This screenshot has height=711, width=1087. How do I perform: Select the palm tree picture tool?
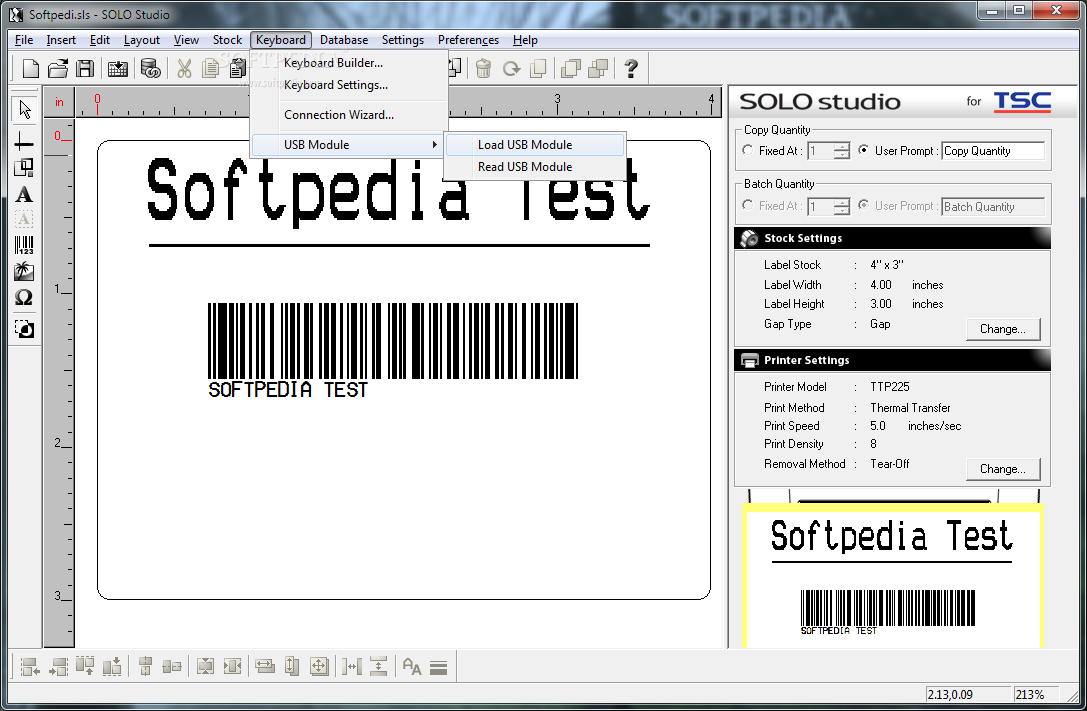click(24, 271)
